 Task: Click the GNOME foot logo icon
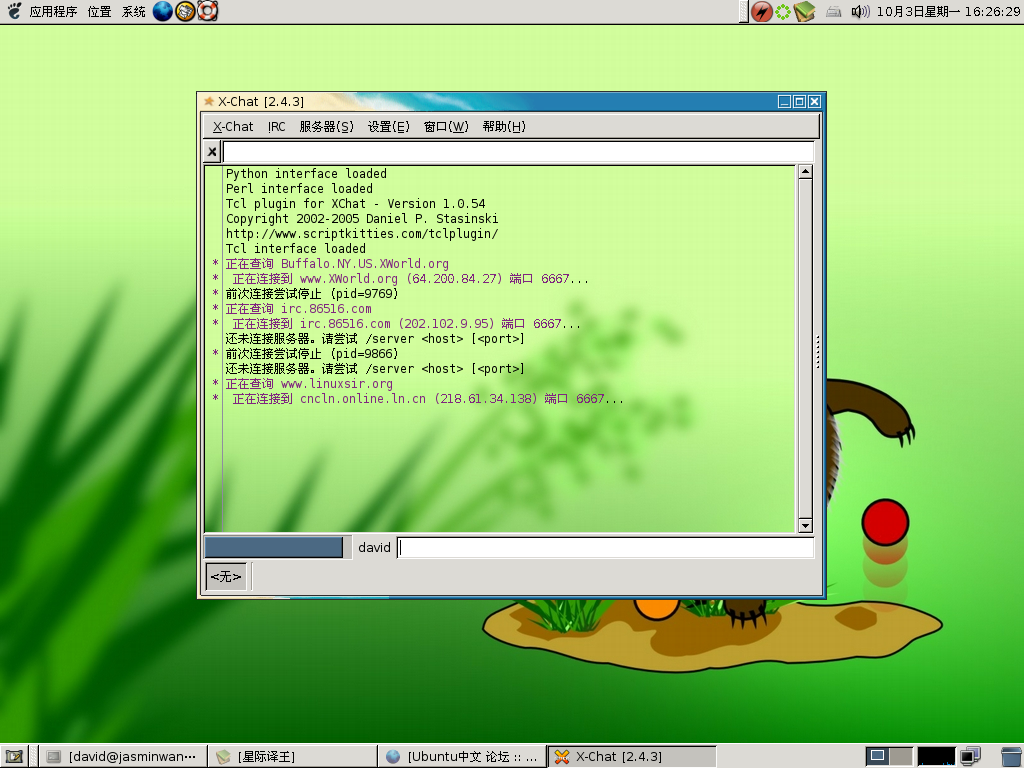click(14, 11)
